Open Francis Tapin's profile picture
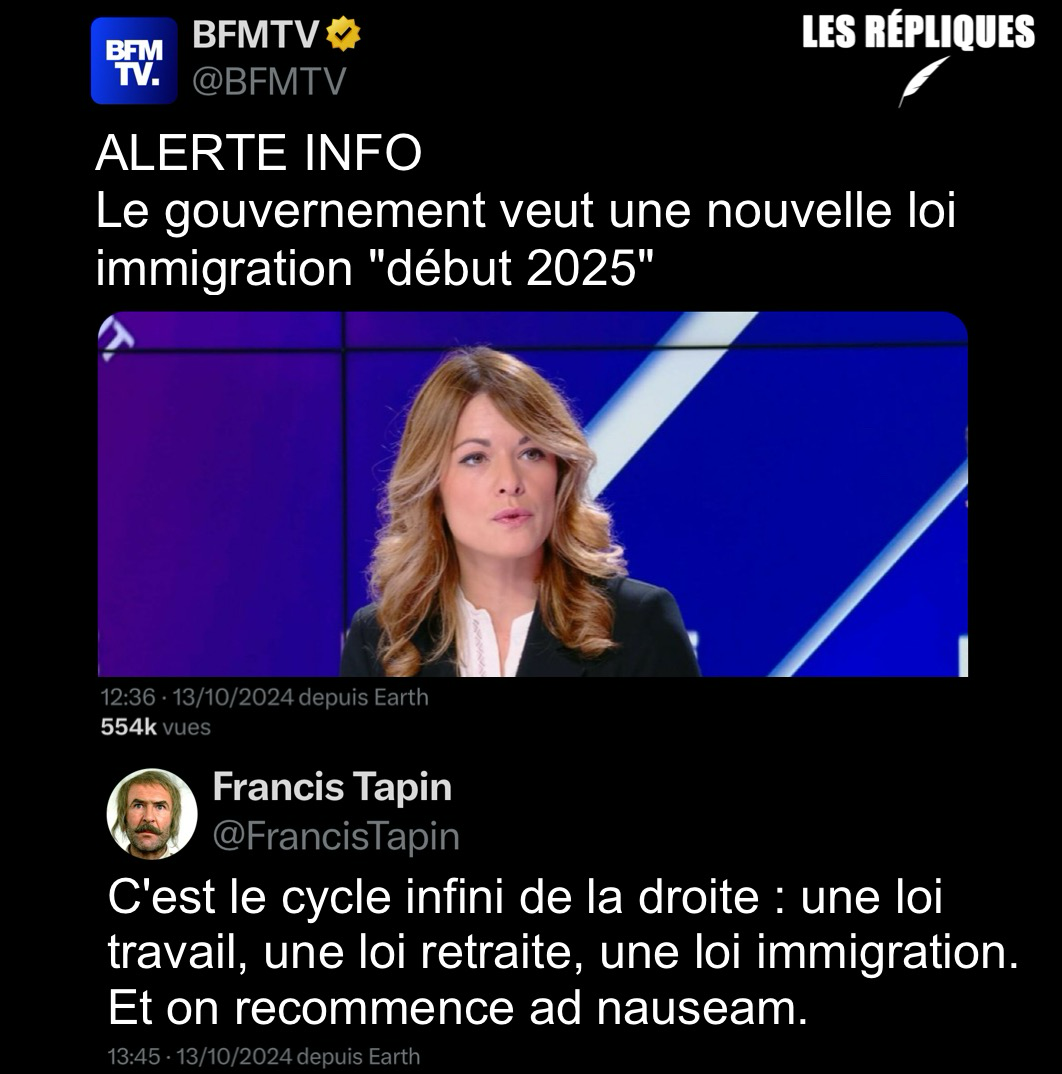 (x=152, y=813)
